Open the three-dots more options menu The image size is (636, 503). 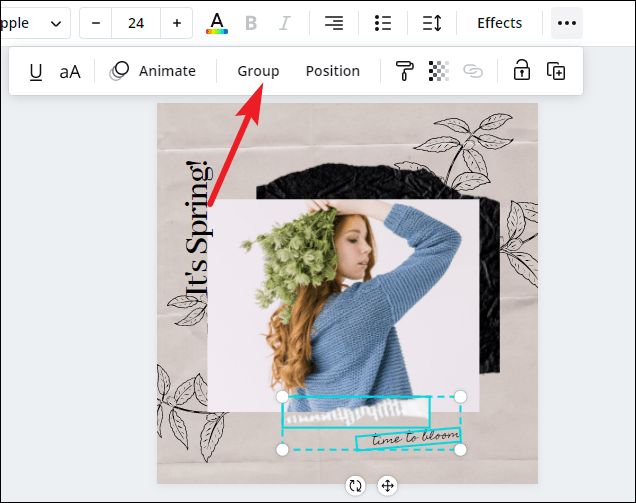(x=567, y=23)
